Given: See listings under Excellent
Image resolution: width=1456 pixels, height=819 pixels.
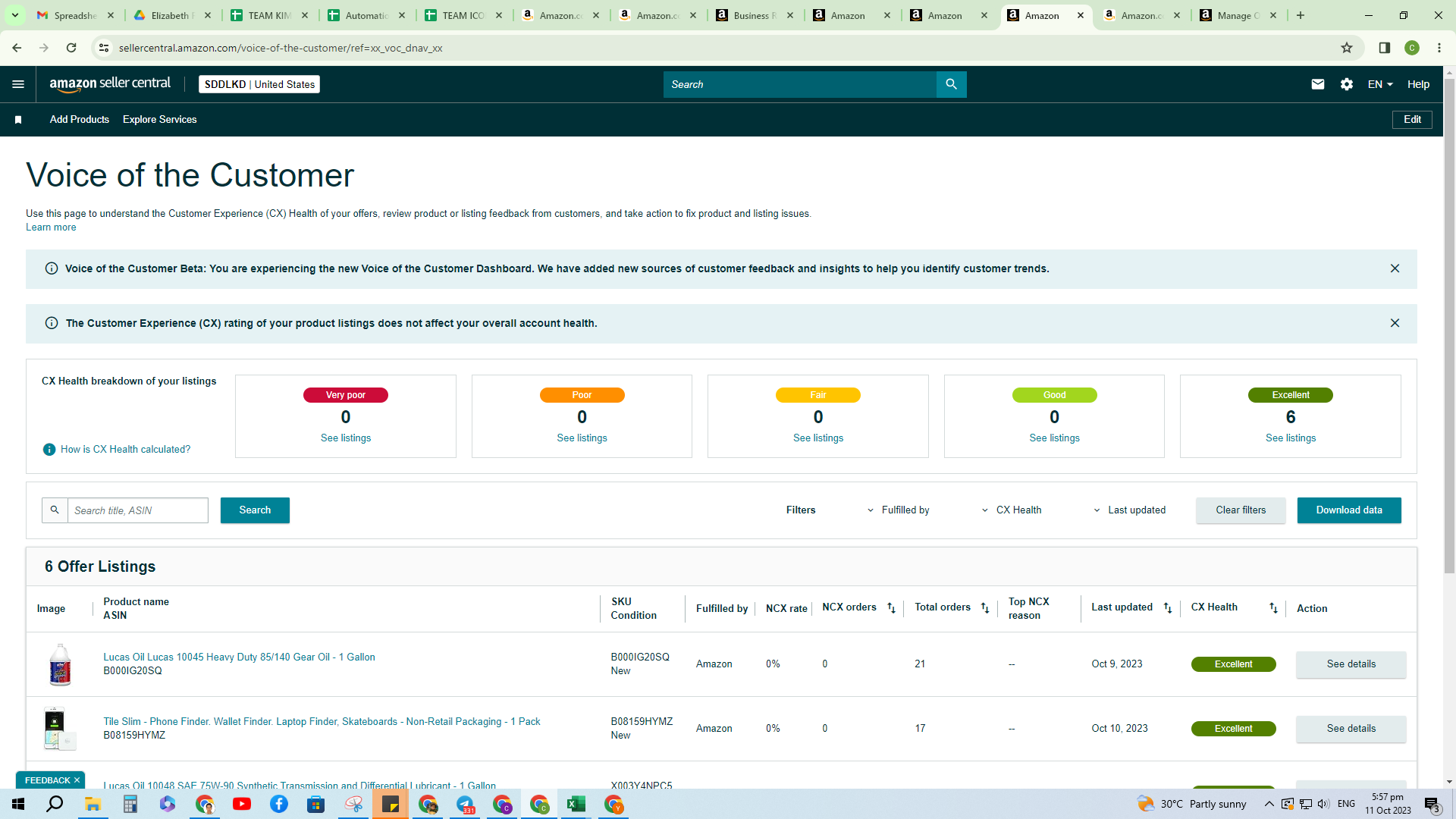Looking at the screenshot, I should (1291, 438).
